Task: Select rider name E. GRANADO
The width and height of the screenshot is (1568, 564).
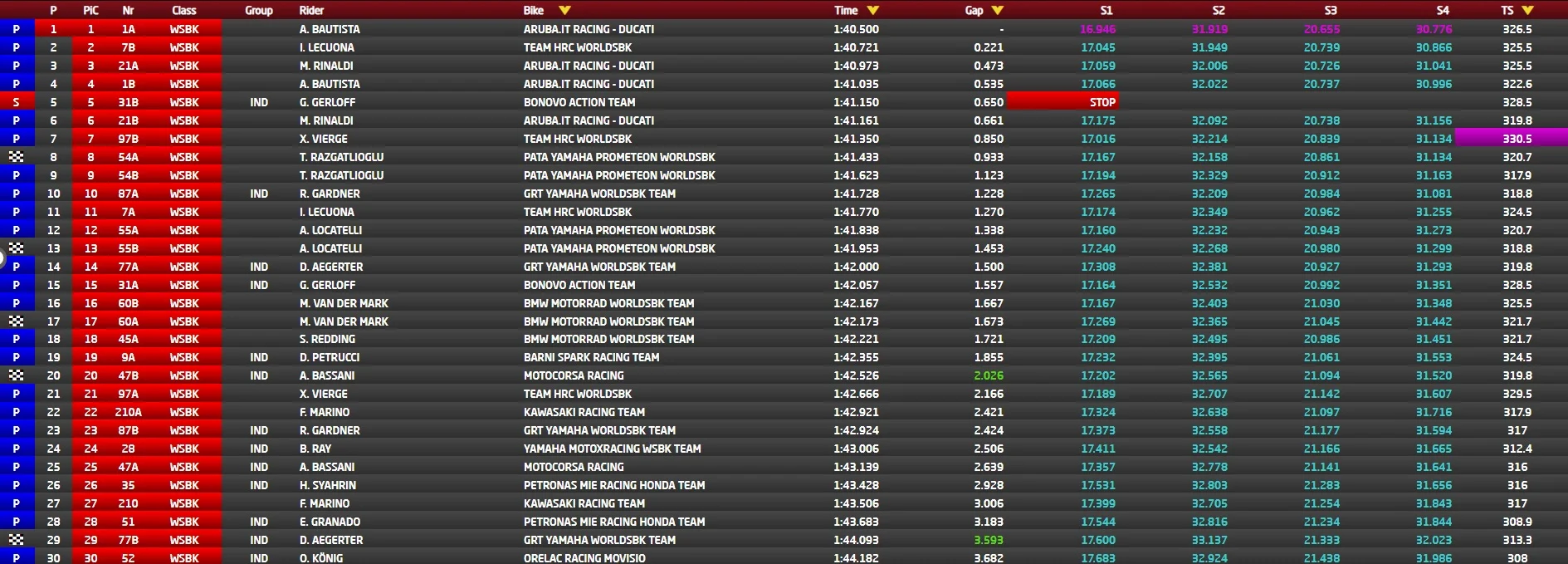Action: (330, 522)
